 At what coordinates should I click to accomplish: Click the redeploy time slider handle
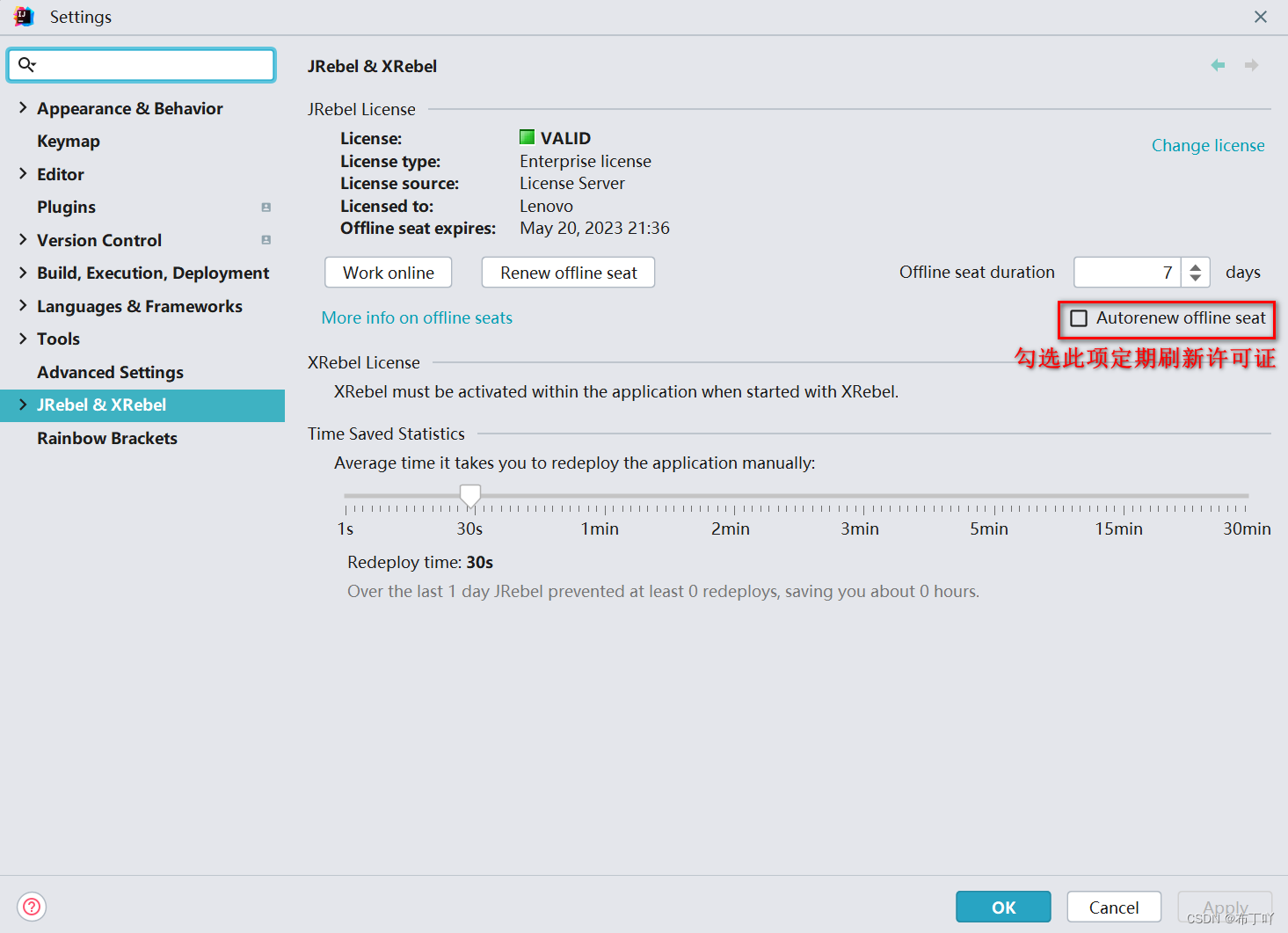[470, 496]
